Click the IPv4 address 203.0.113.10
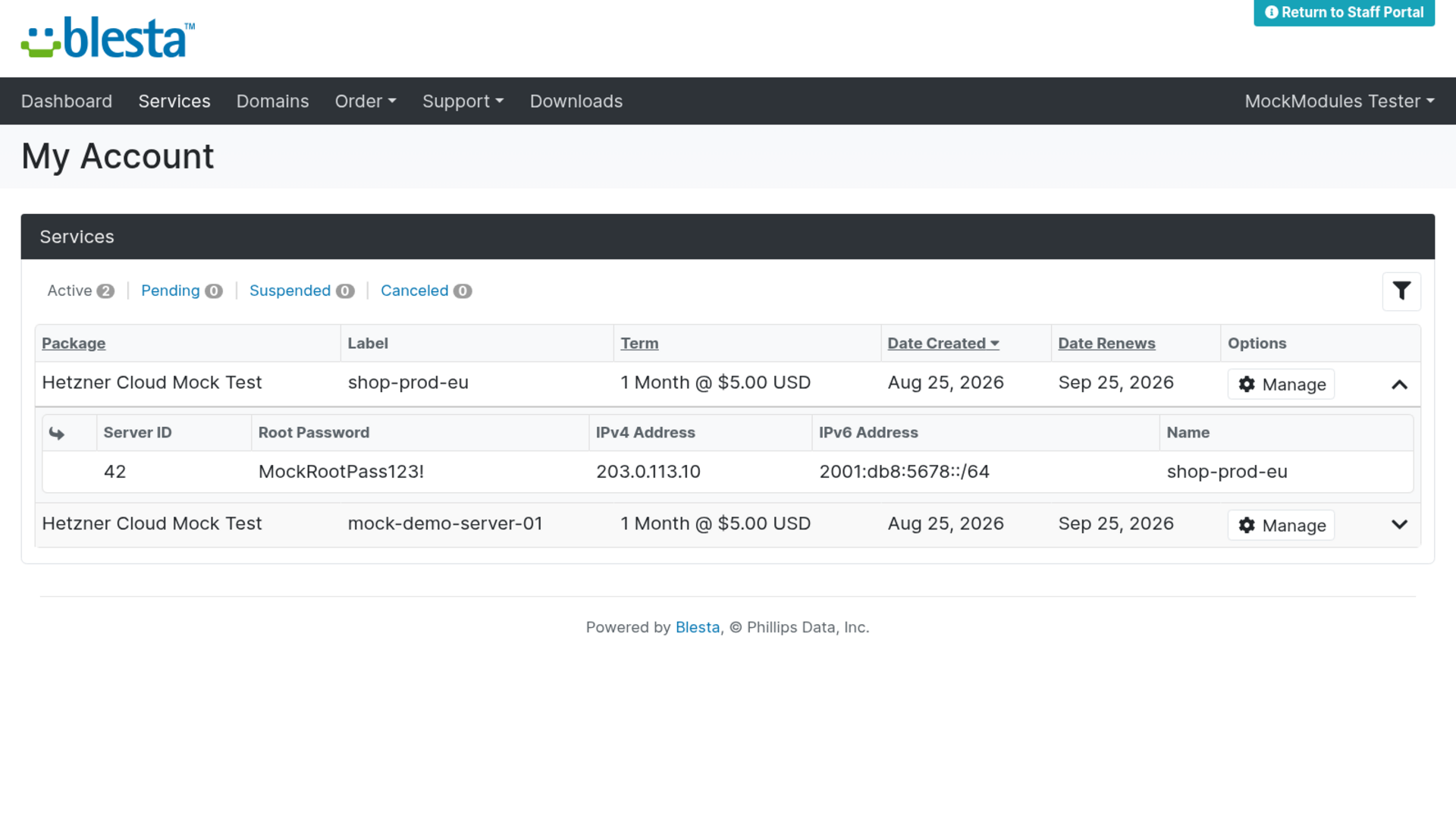This screenshot has width=1456, height=819. [648, 472]
